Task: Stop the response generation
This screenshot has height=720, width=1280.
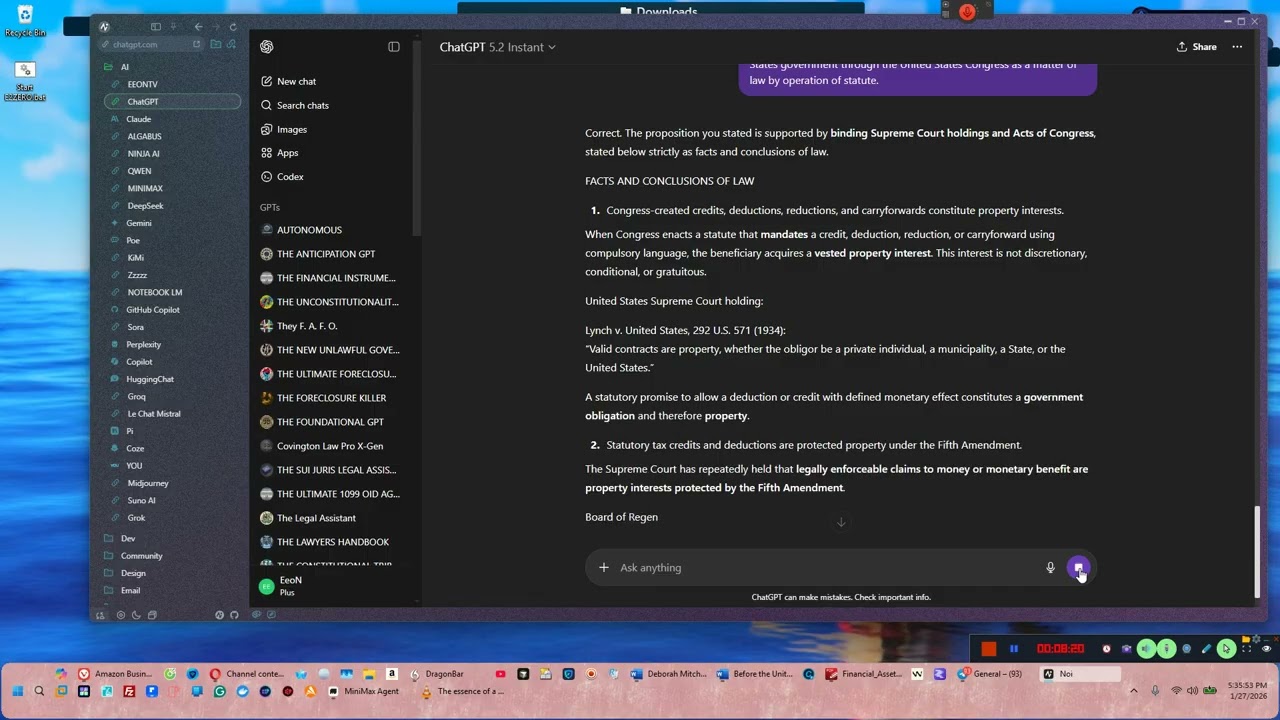Action: pos(1078,568)
